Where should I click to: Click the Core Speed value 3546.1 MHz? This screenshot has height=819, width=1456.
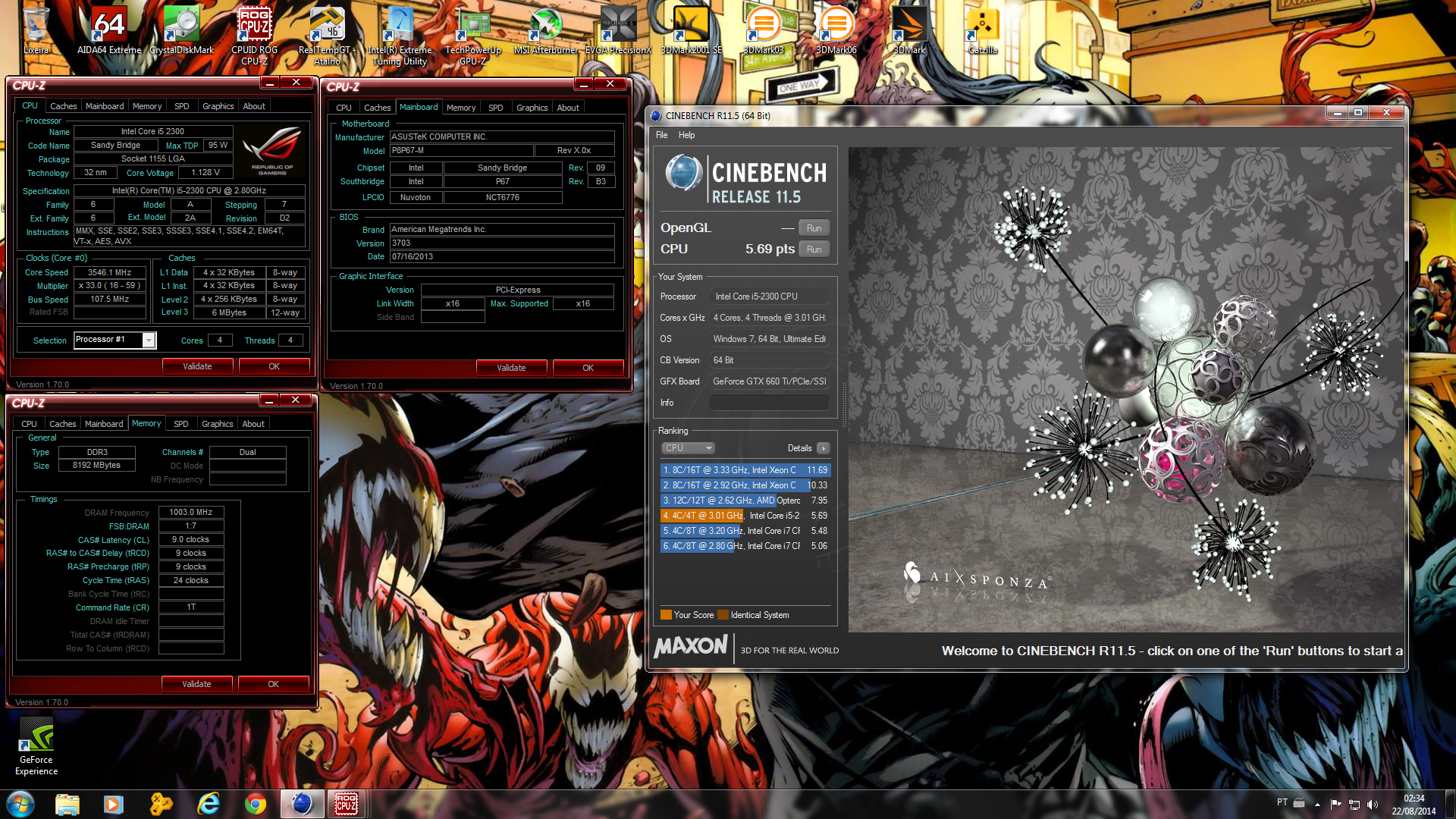pos(109,272)
